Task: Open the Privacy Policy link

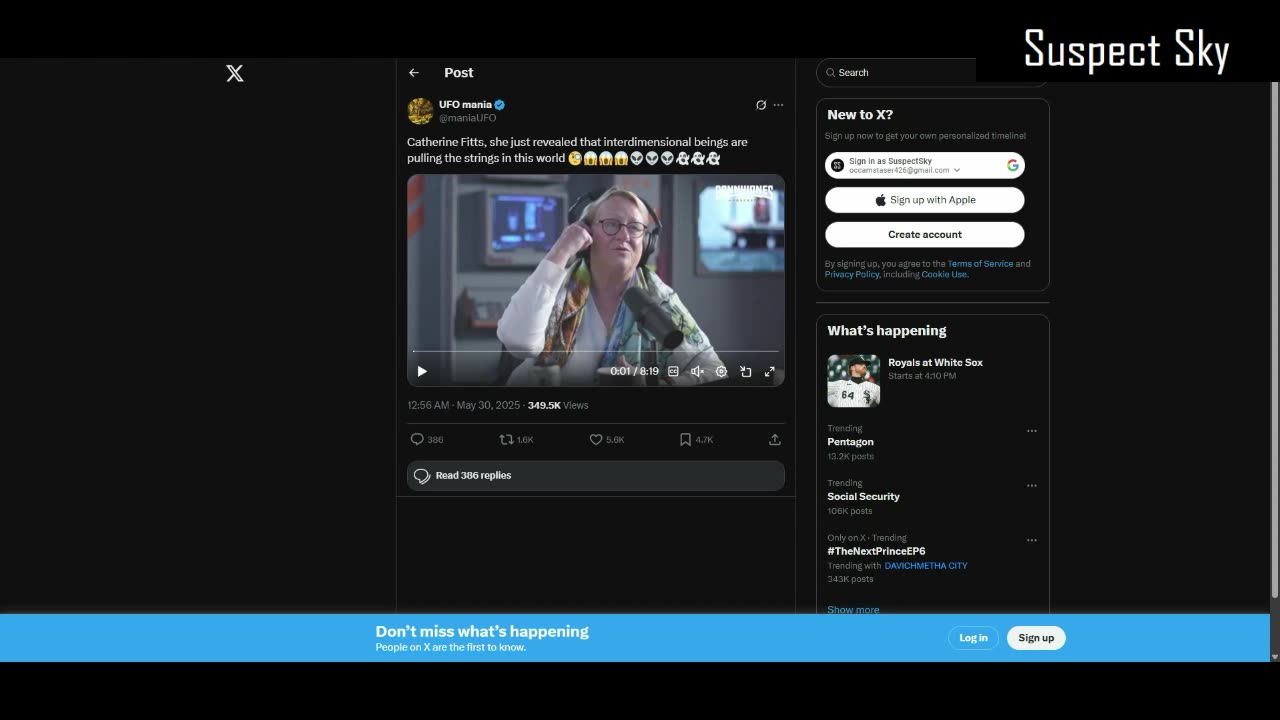Action: 852,274
